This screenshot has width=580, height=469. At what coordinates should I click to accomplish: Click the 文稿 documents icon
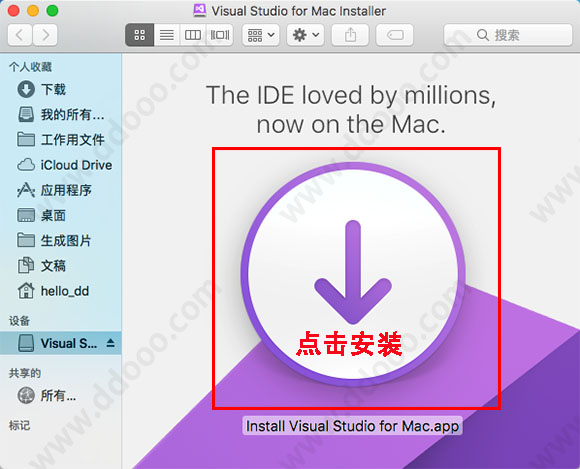26,266
